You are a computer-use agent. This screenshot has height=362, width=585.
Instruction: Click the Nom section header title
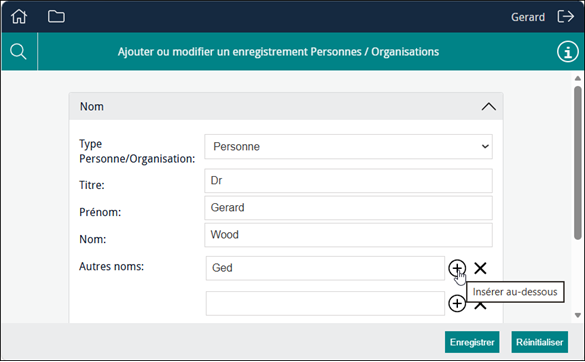tap(92, 107)
